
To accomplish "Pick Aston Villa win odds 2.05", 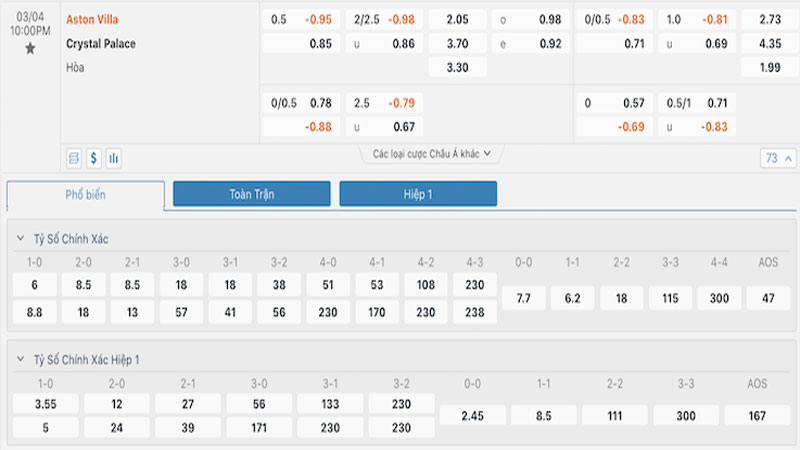I will (457, 20).
